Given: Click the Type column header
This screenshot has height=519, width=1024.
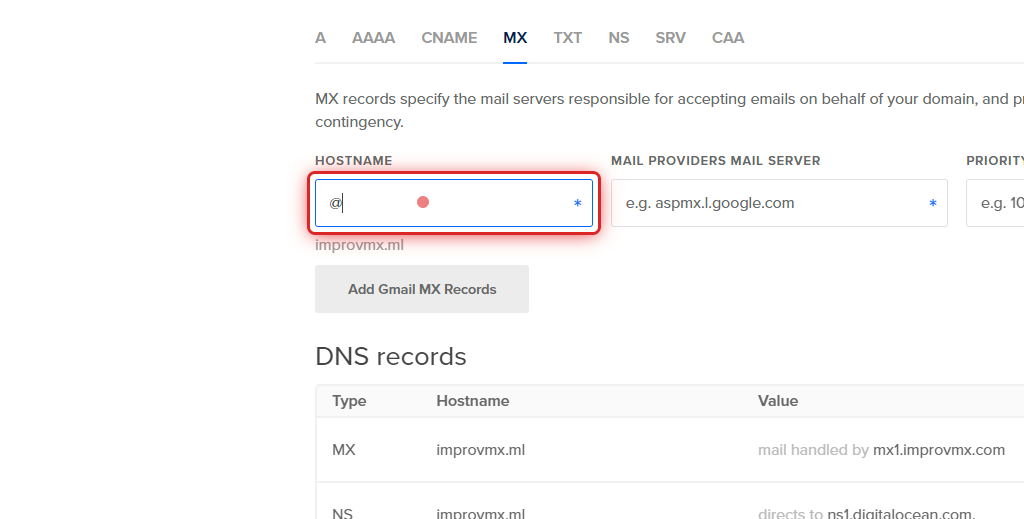Looking at the screenshot, I should tap(349, 401).
